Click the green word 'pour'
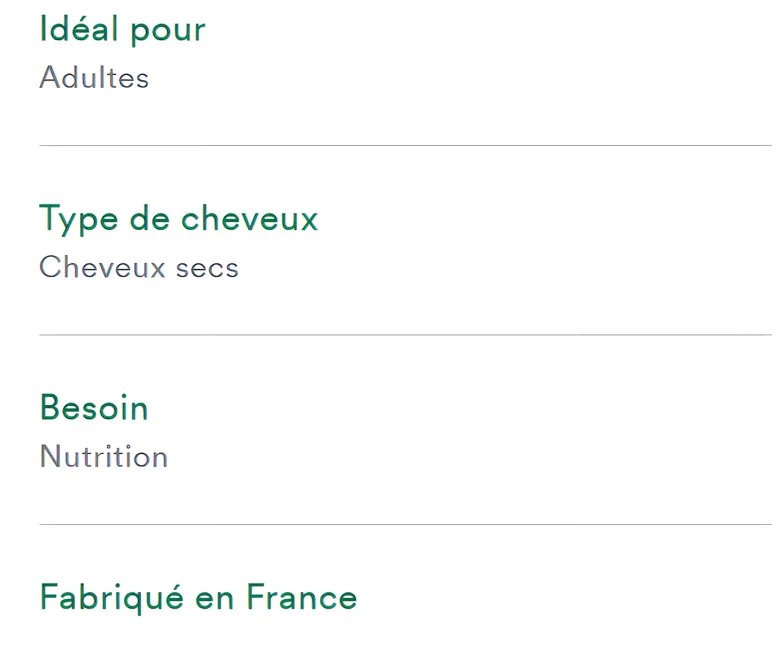This screenshot has width=780, height=652. point(168,33)
